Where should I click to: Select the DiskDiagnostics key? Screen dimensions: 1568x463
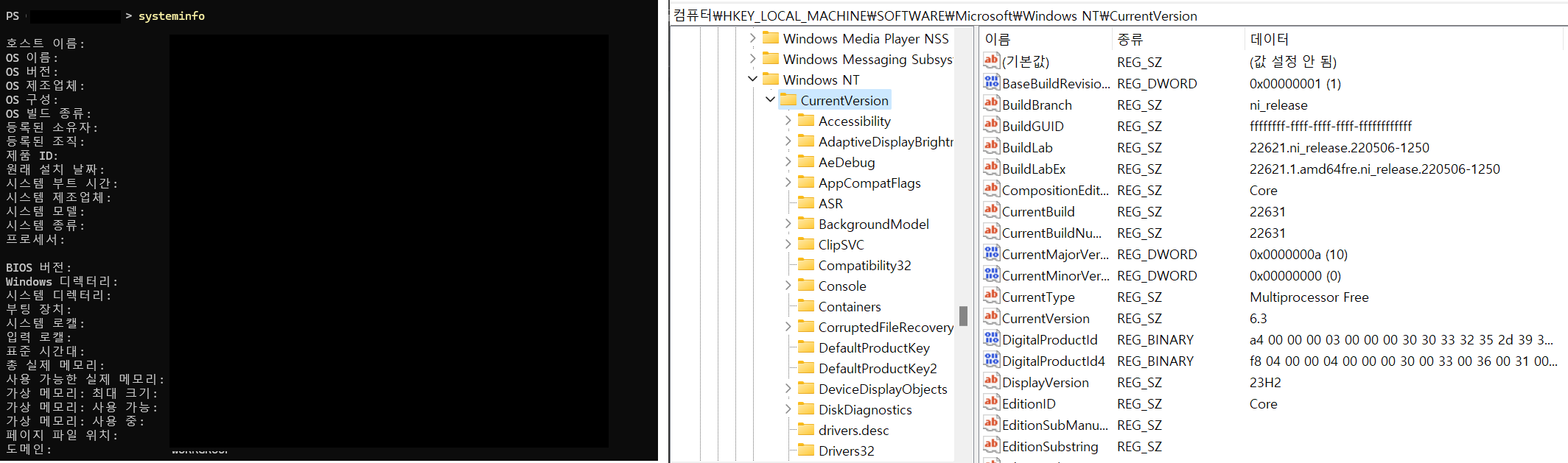[x=865, y=409]
